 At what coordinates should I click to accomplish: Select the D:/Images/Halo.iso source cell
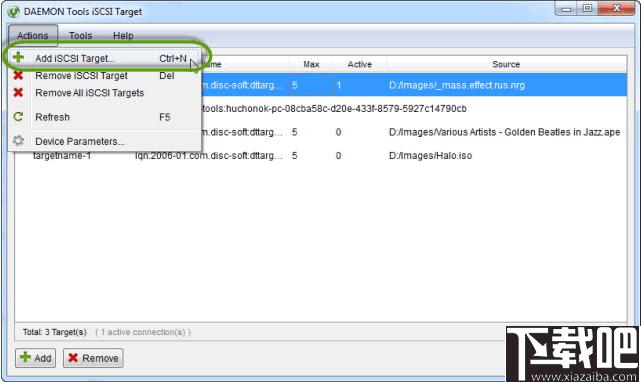[x=430, y=156]
